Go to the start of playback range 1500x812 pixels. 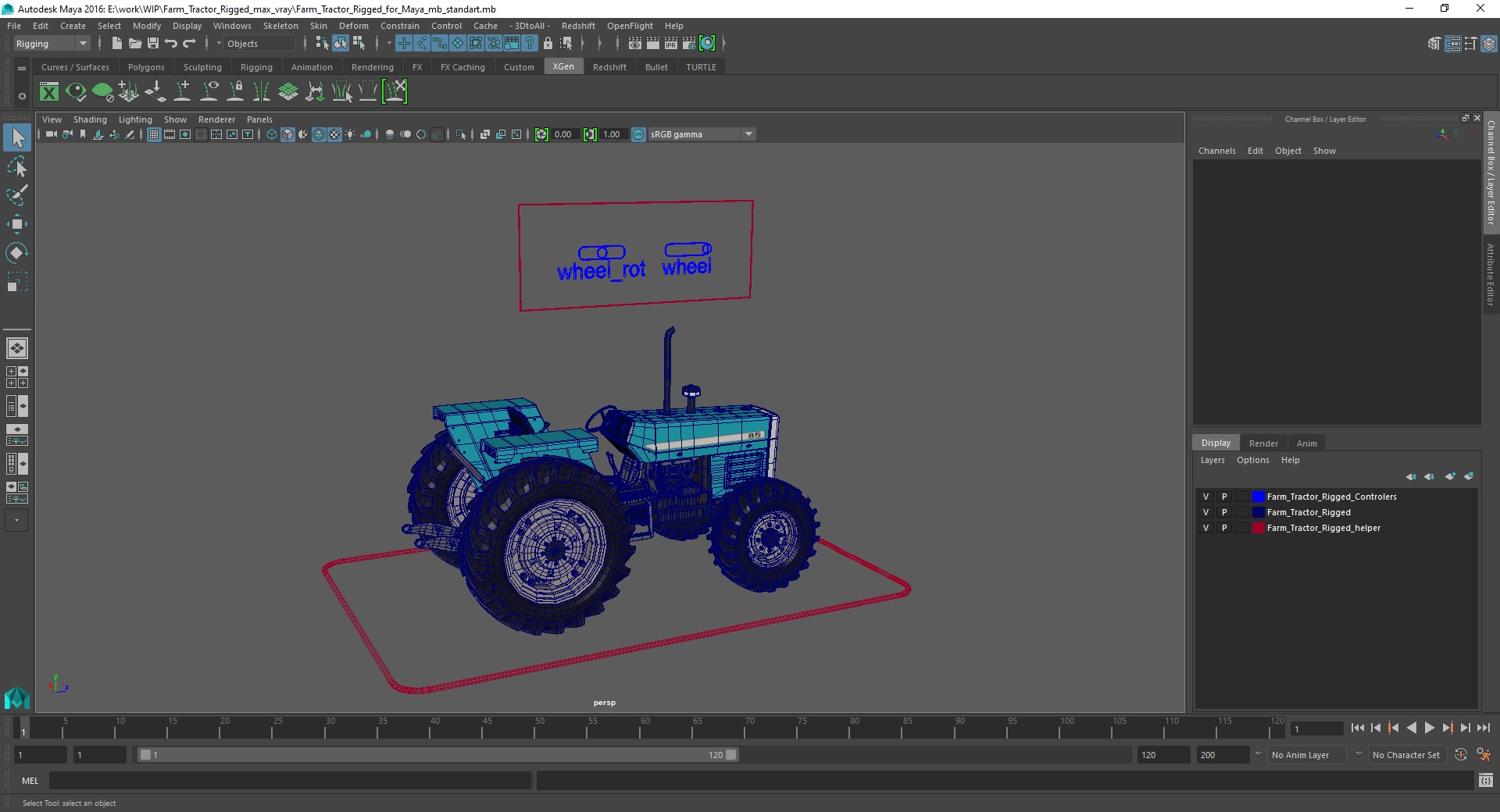pos(1357,728)
